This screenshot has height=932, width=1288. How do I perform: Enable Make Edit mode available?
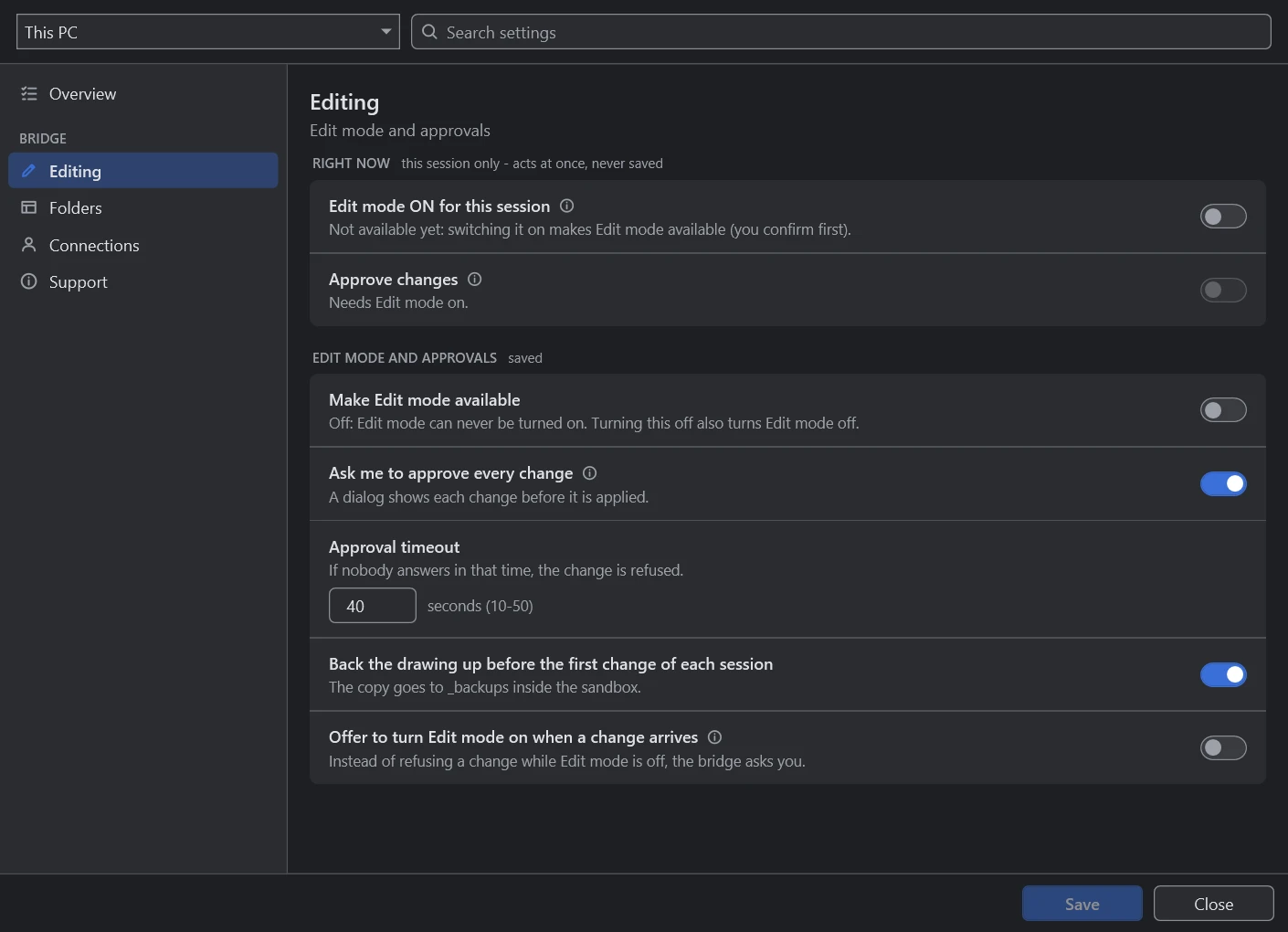pyautogui.click(x=1223, y=410)
